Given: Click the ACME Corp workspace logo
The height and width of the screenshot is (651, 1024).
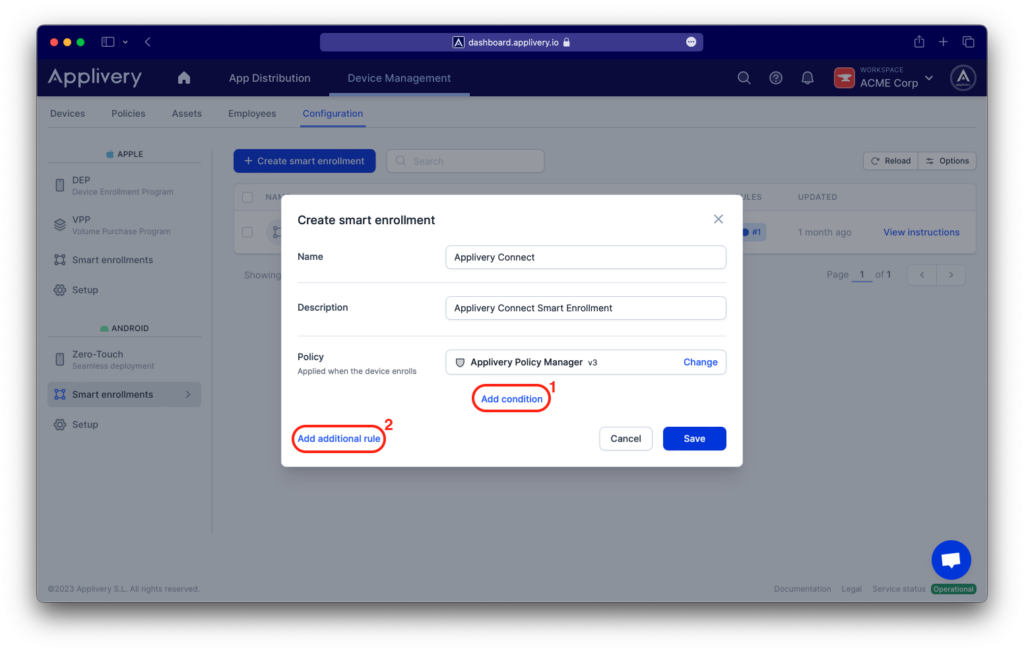Looking at the screenshot, I should pyautogui.click(x=844, y=78).
